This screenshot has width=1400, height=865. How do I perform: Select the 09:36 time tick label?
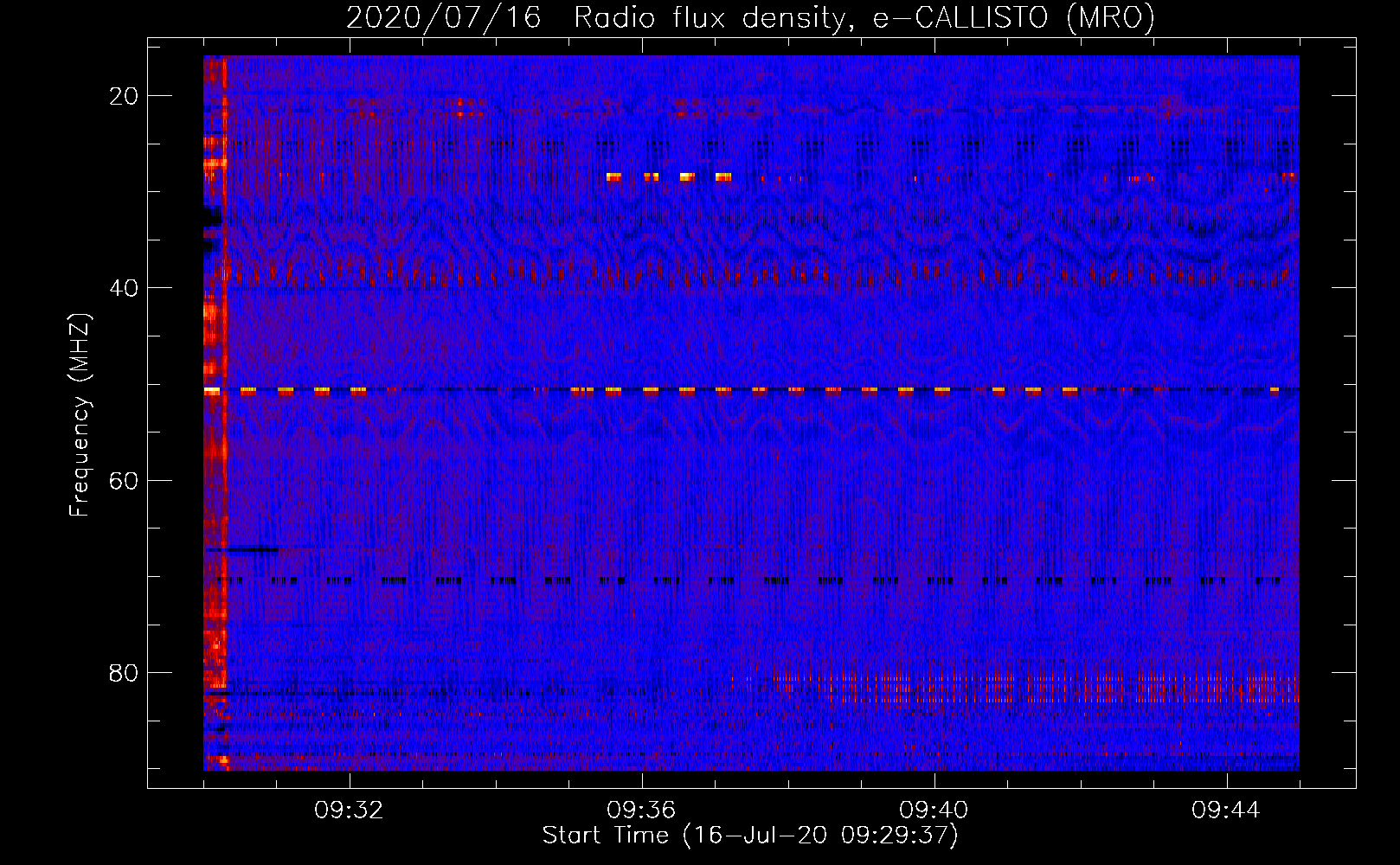pos(641,811)
